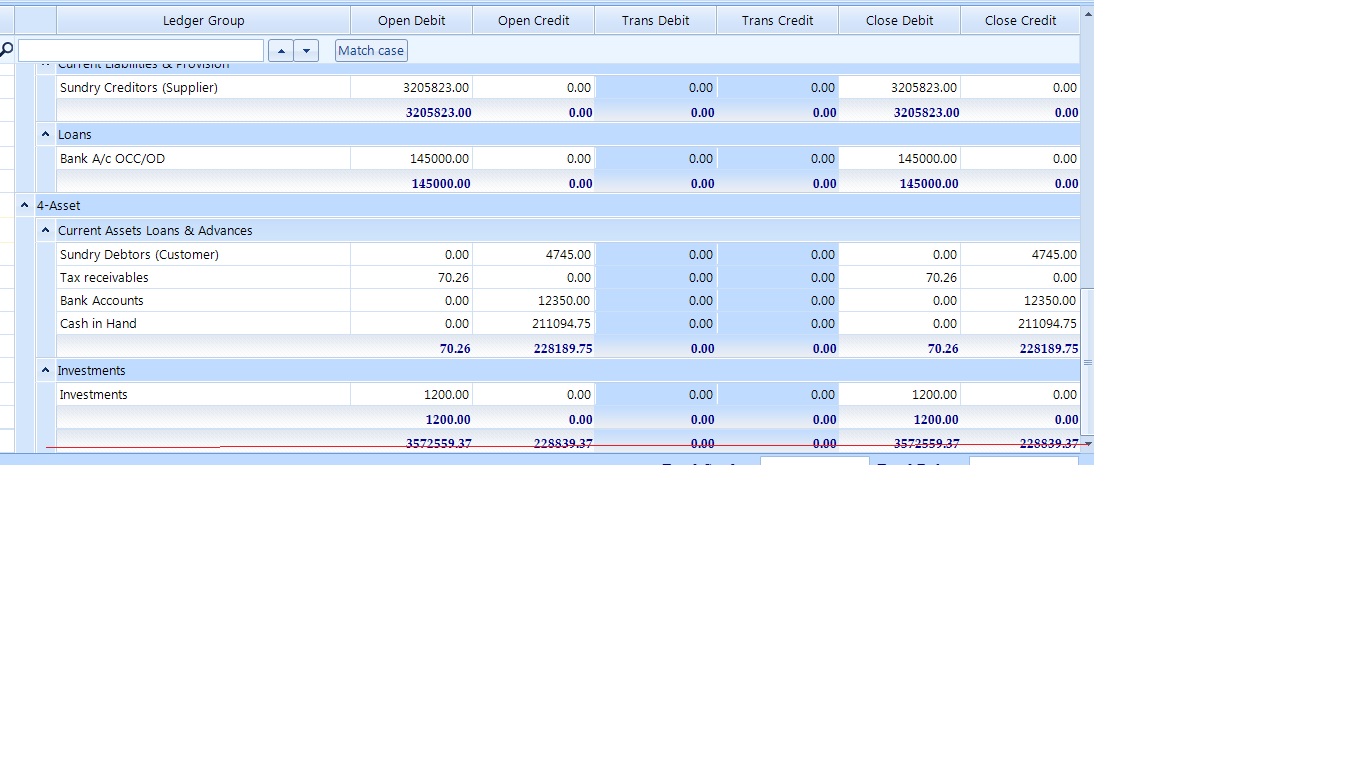Screen dimensions: 1366x768
Task: Sort by Trans Credit column header
Action: pyautogui.click(x=777, y=20)
